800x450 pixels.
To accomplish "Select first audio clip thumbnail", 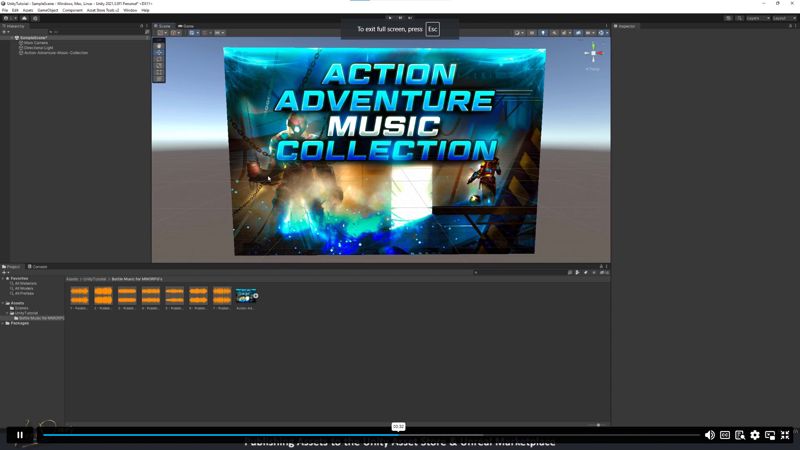I will [x=79, y=298].
